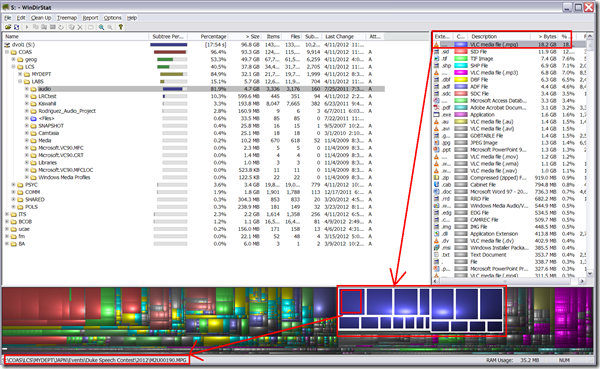Expand the ITS folder node
This screenshot has height=369, width=600.
[7, 214]
